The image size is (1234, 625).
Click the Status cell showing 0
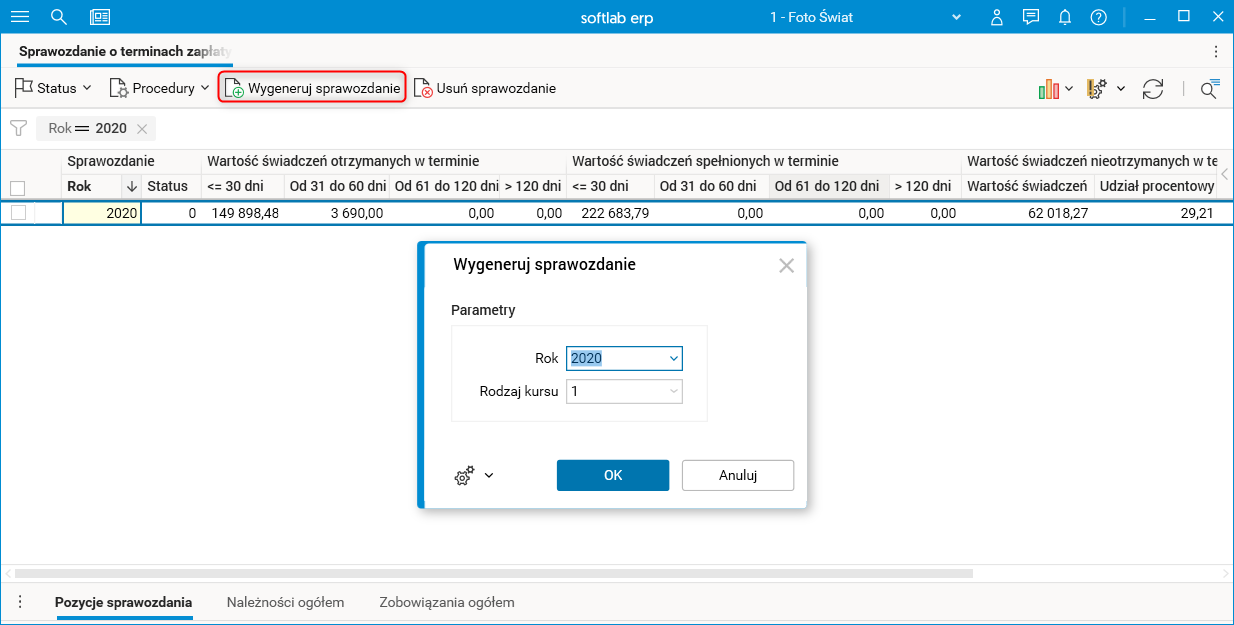tap(171, 213)
